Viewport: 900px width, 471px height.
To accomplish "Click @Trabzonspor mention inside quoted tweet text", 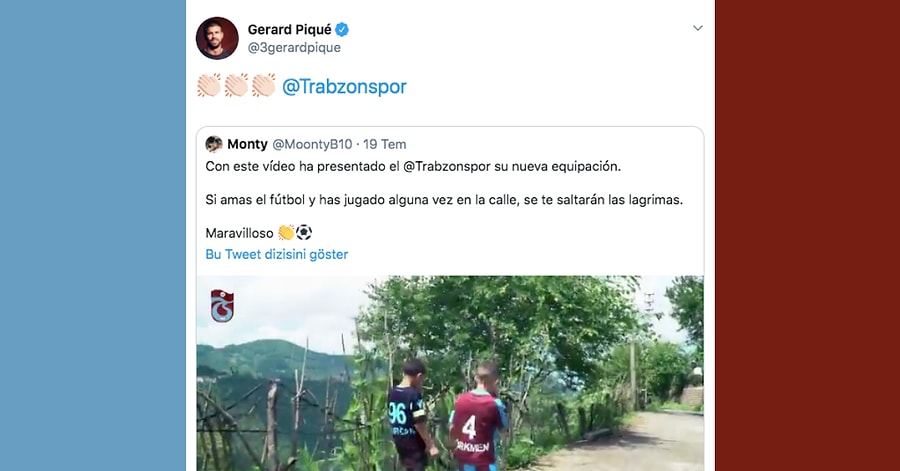I will click(x=447, y=166).
